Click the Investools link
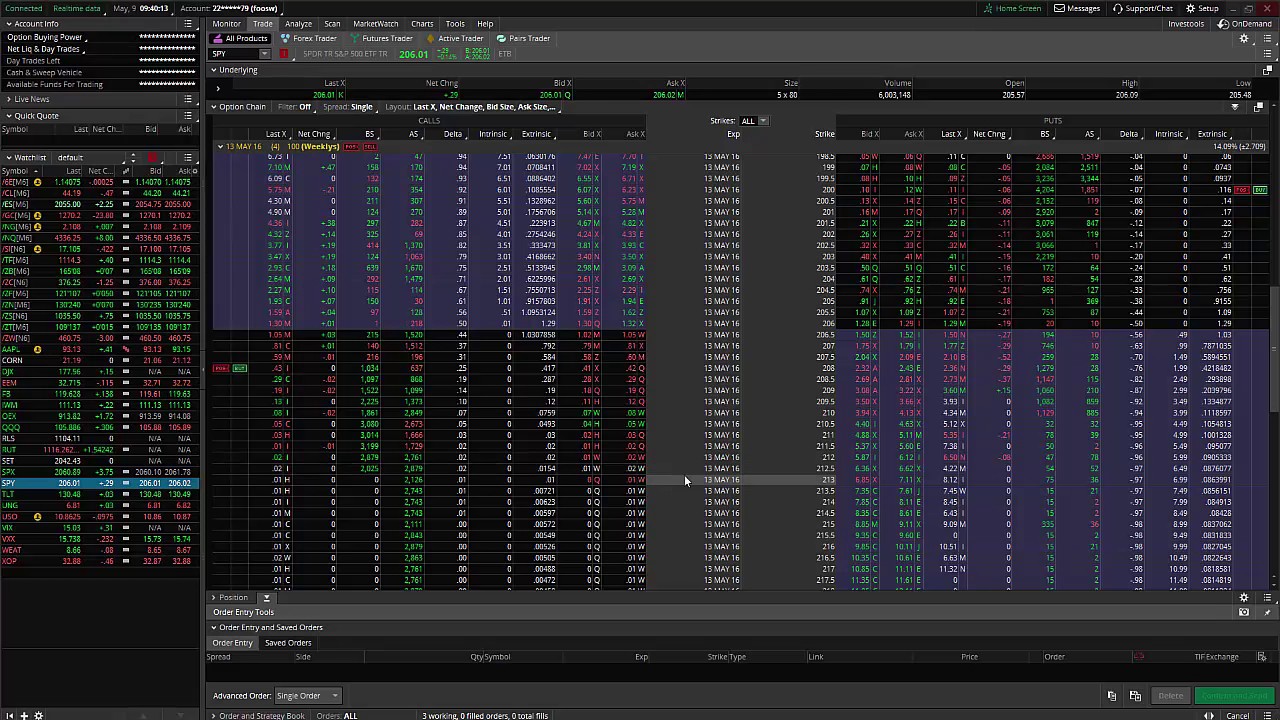The image size is (1280, 720). (x=1186, y=24)
